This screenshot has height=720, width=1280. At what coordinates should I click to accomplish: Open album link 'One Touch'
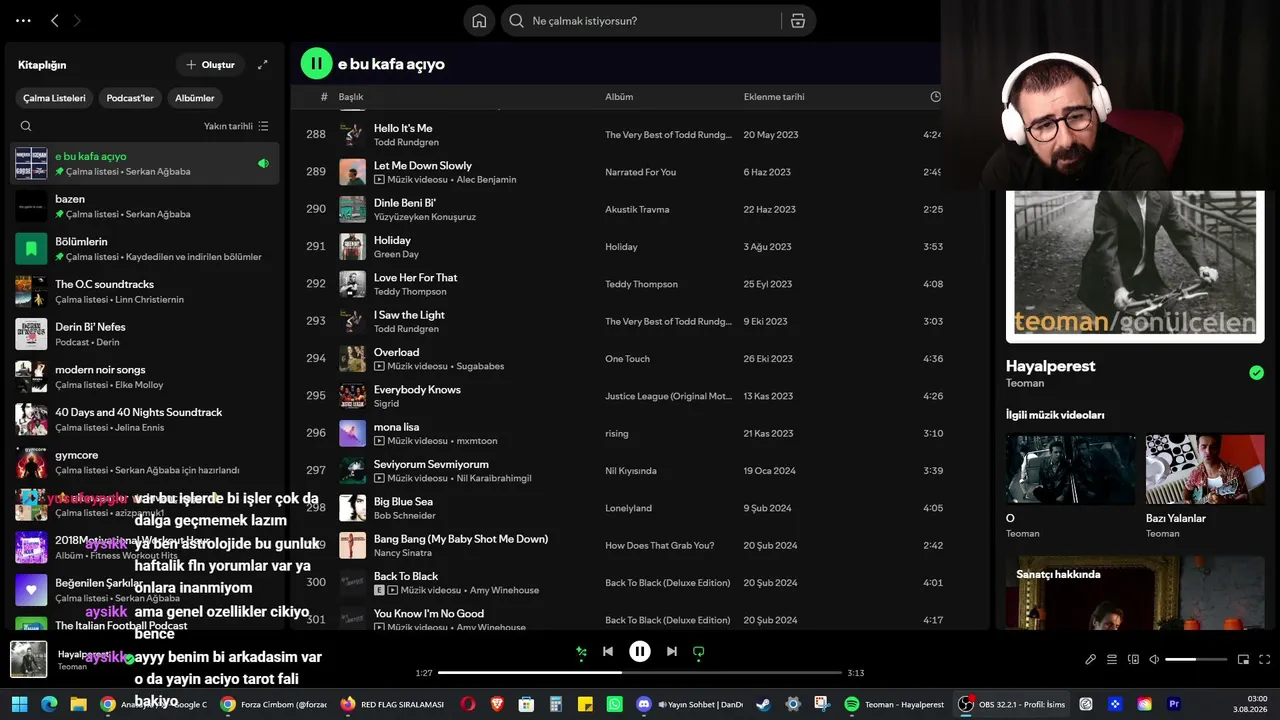pos(627,359)
